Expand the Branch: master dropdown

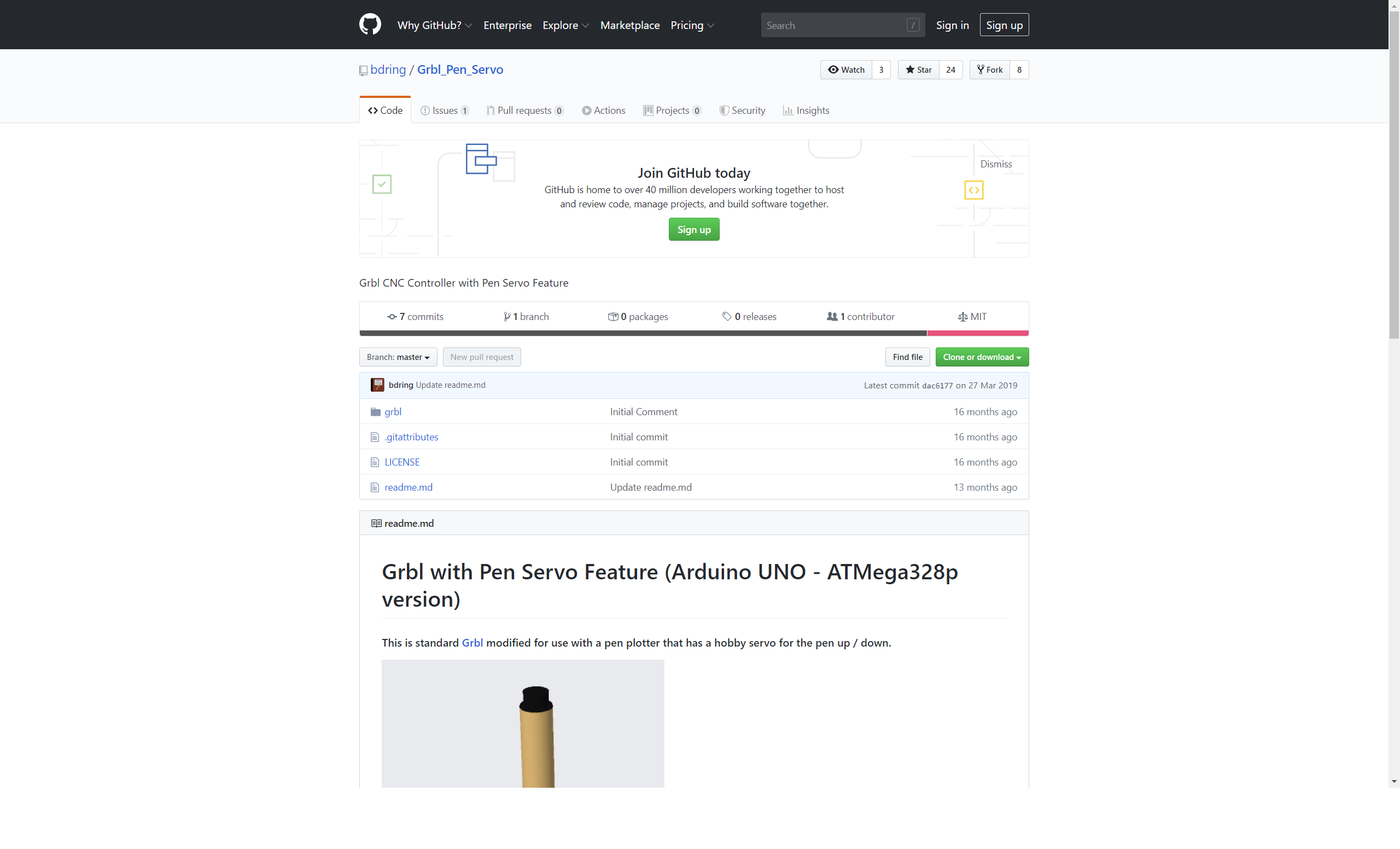coord(398,357)
